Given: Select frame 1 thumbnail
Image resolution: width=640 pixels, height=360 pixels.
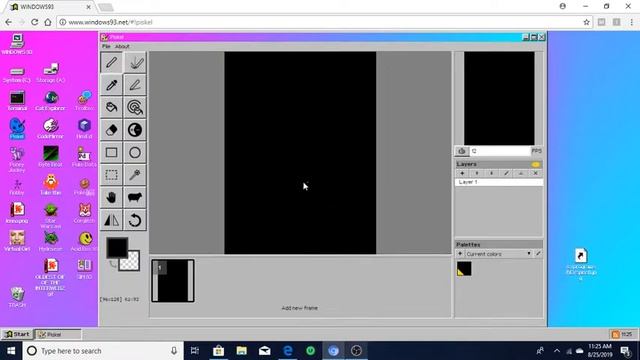Looking at the screenshot, I should tap(173, 281).
